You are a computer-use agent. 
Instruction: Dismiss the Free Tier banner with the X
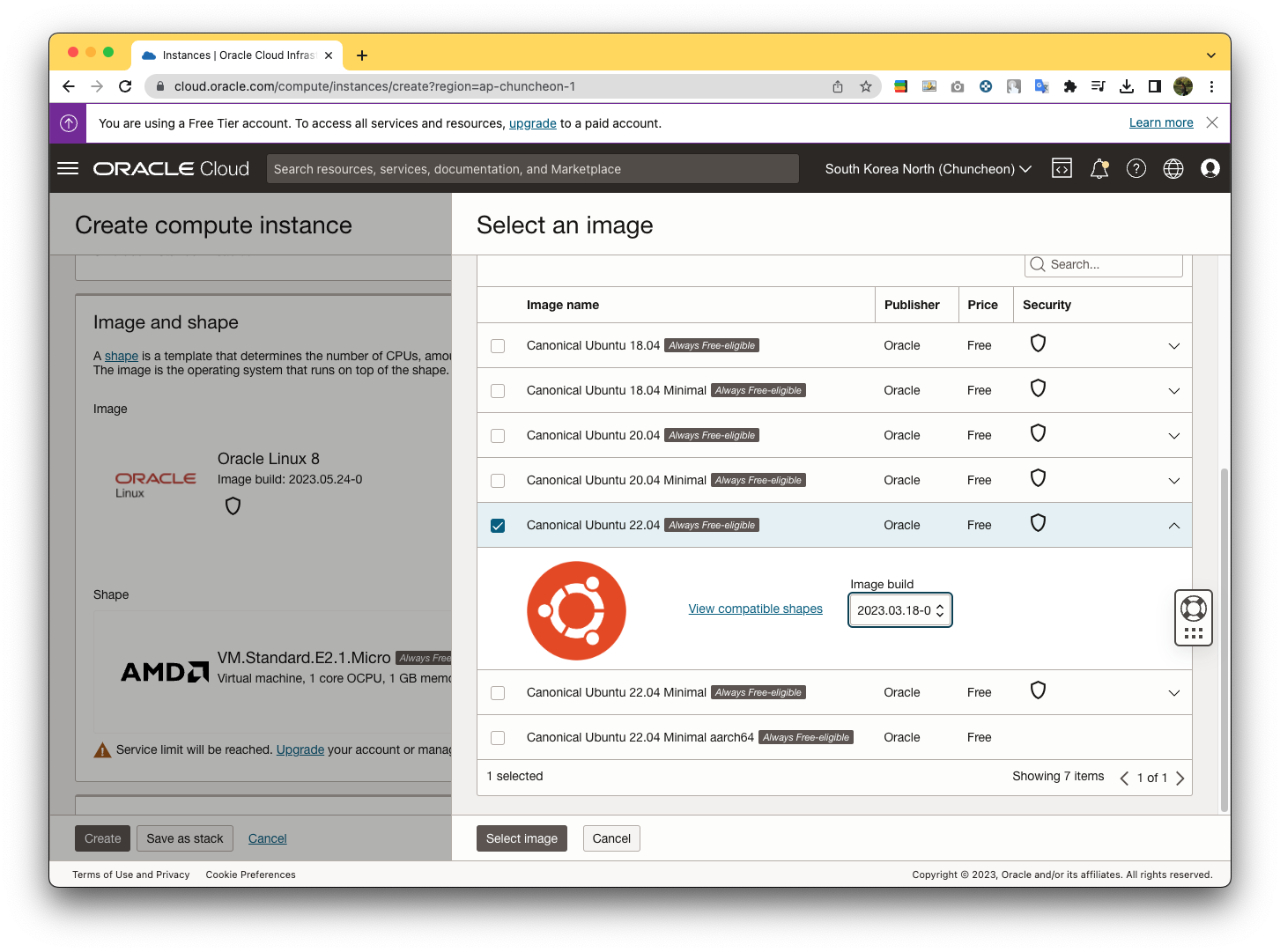(1212, 122)
